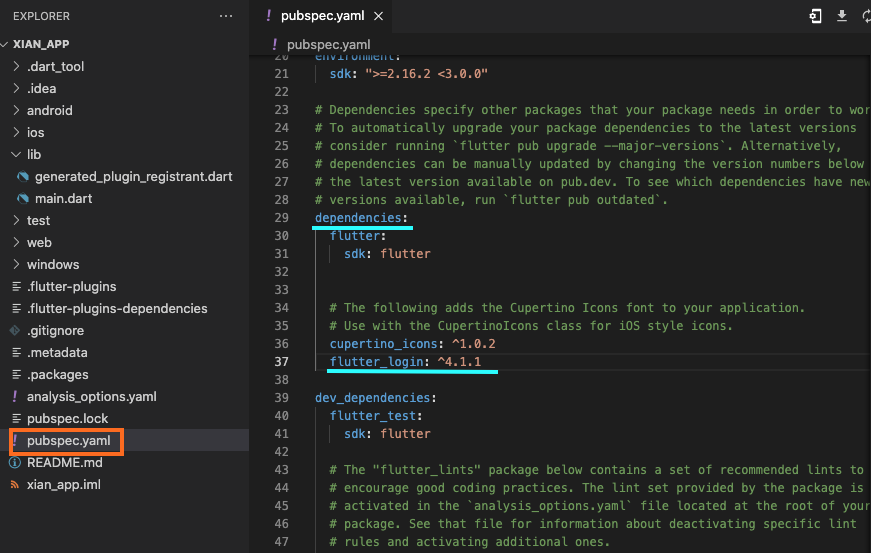Open pubspec.lock file
Image resolution: width=871 pixels, height=553 pixels.
[67, 418]
